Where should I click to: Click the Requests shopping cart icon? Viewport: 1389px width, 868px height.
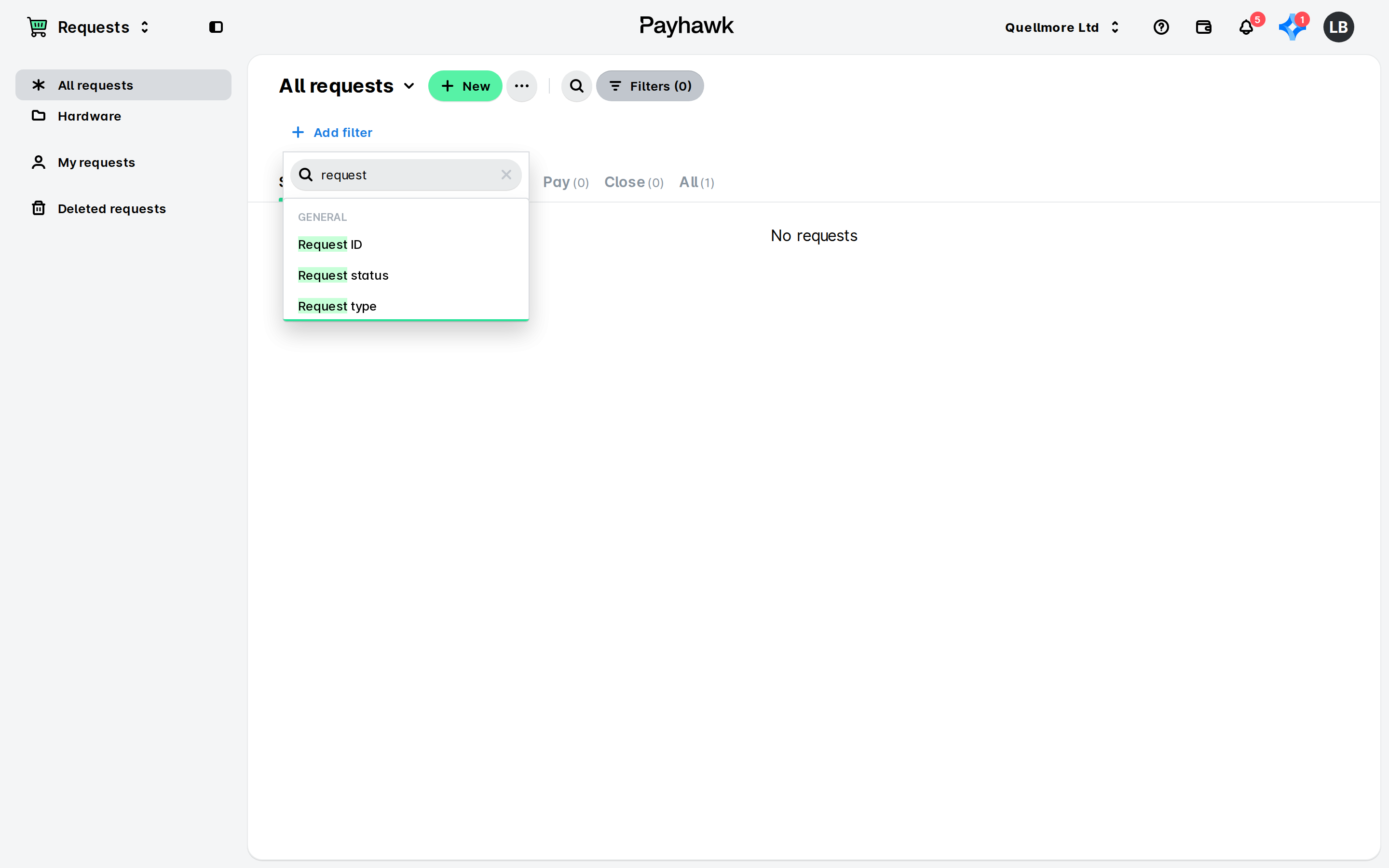38,27
